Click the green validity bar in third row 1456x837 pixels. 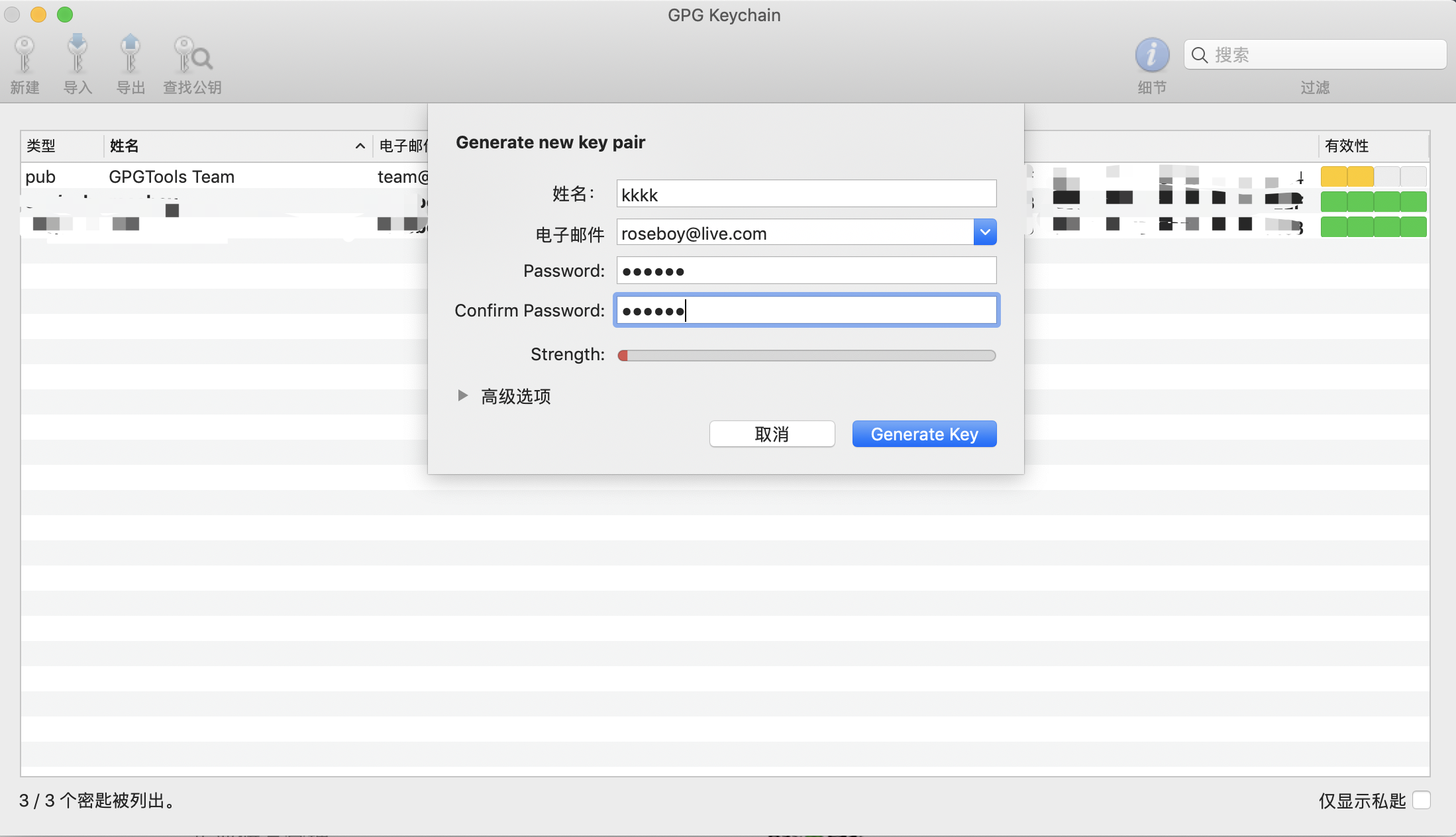1373,227
